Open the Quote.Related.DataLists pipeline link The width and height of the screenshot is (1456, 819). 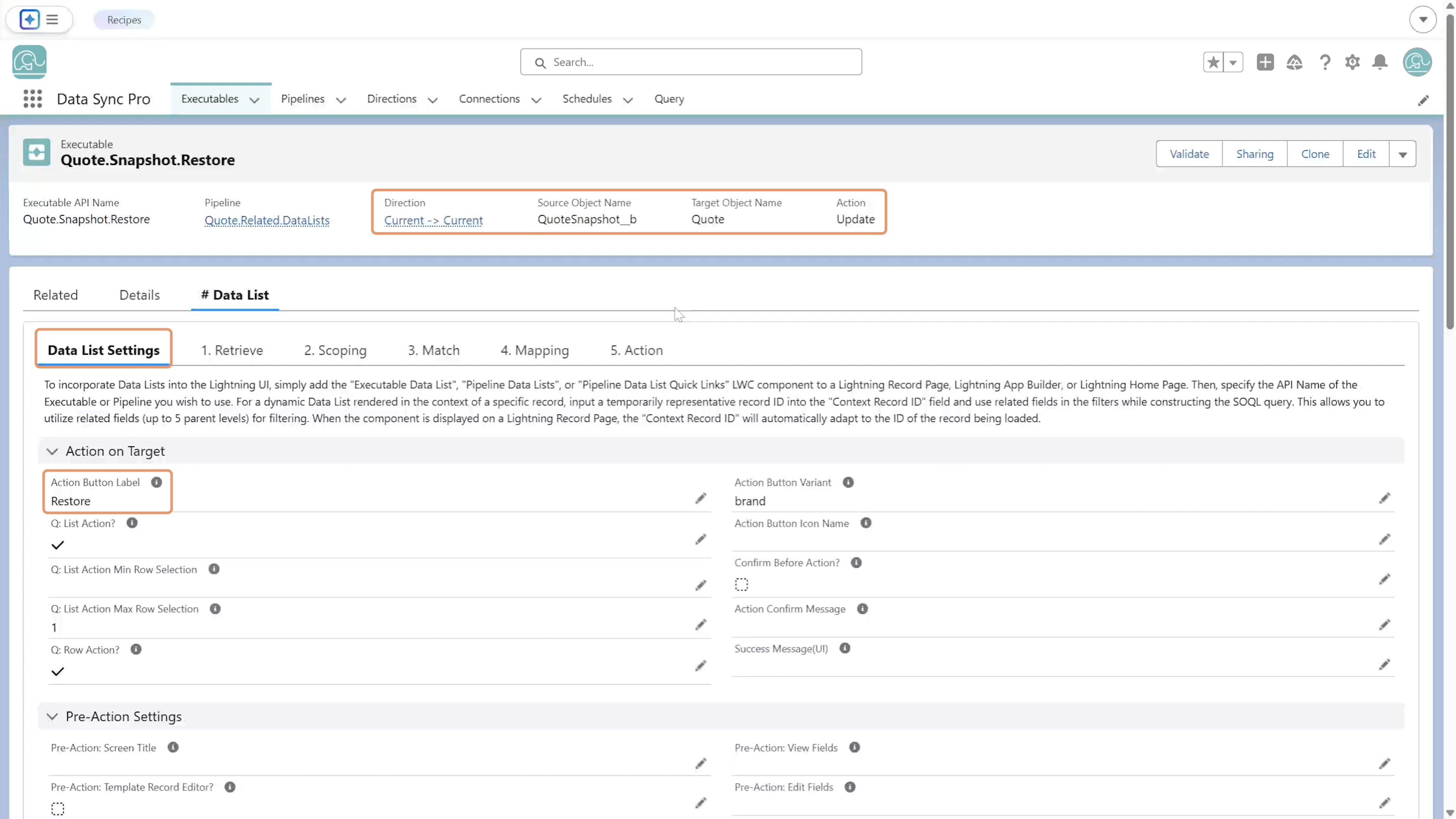pos(267,220)
